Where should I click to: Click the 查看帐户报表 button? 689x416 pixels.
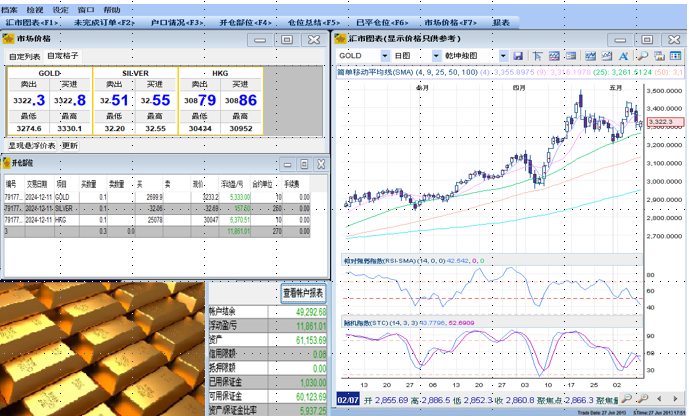coord(301,294)
